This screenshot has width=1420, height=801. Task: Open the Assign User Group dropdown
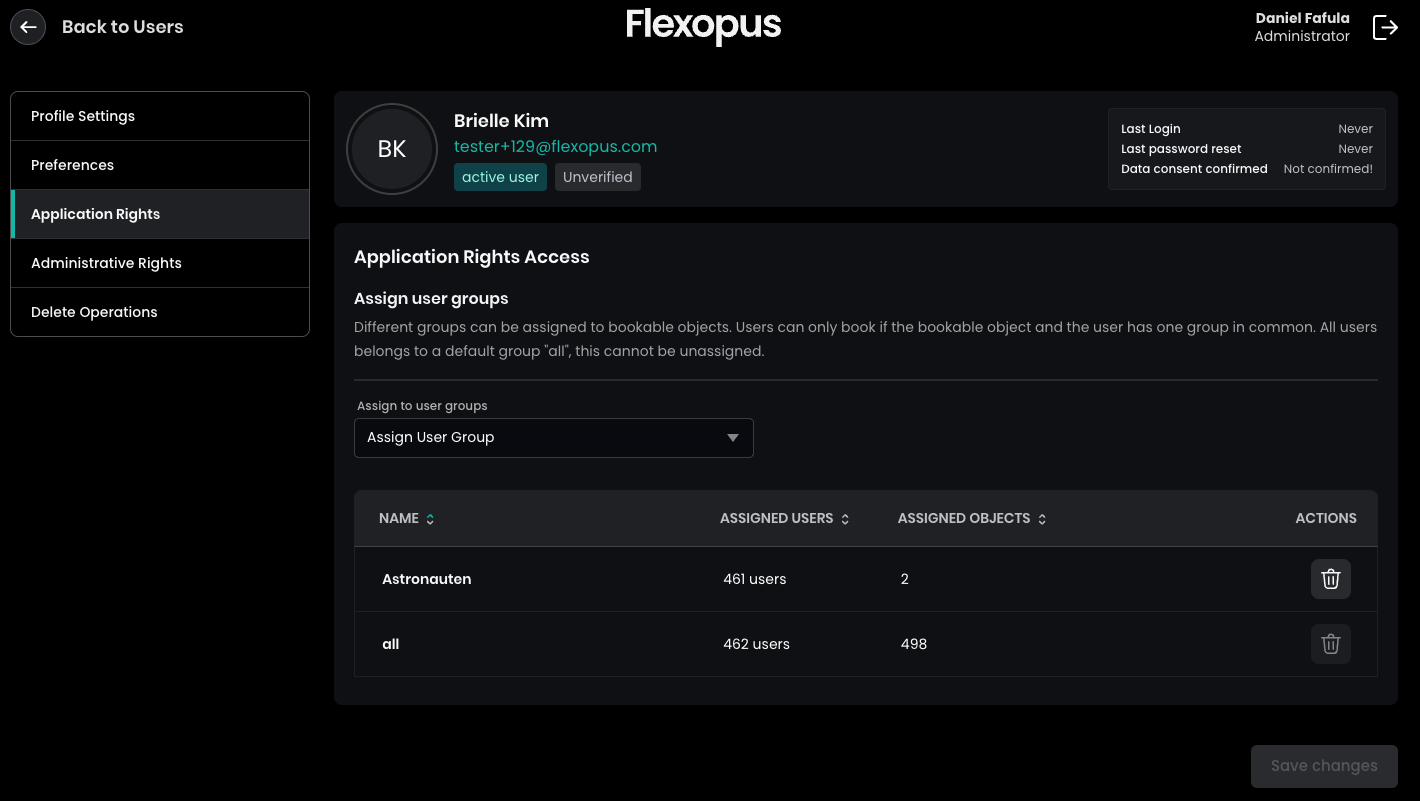[553, 438]
